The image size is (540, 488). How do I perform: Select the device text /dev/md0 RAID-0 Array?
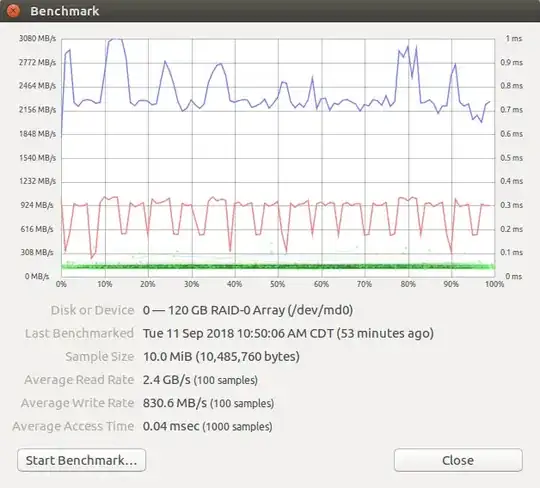tap(248, 310)
